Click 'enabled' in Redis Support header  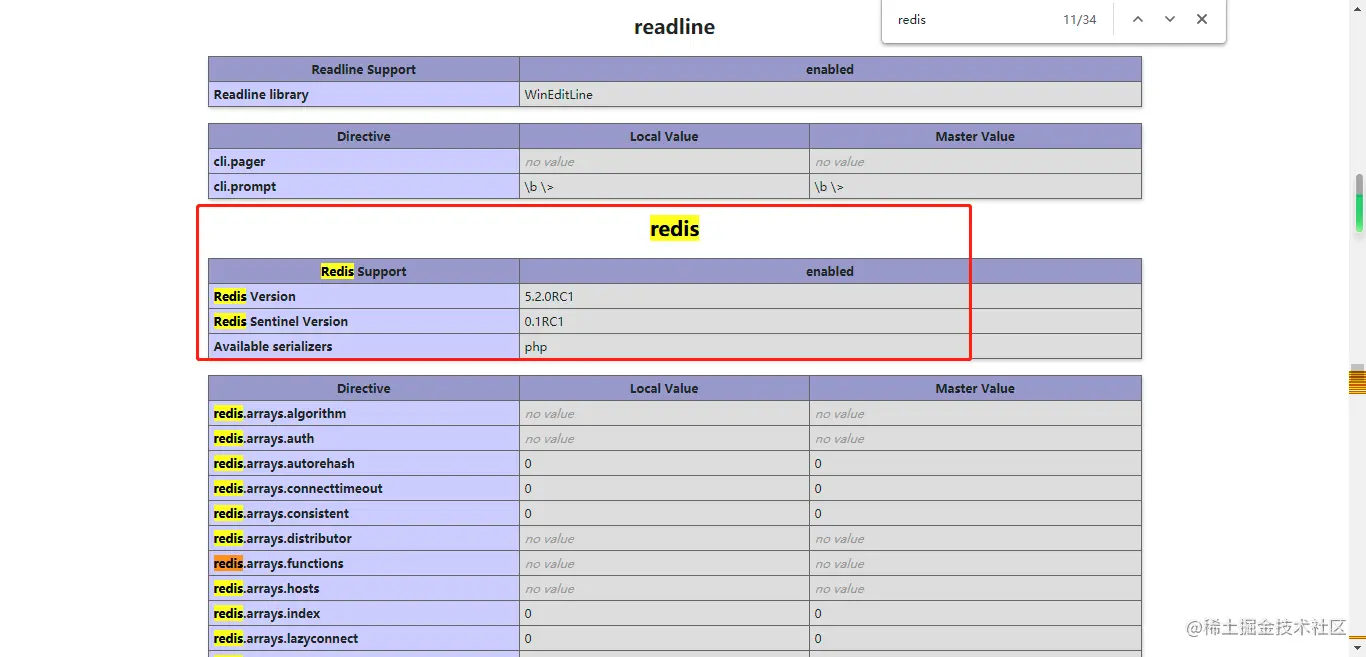830,272
